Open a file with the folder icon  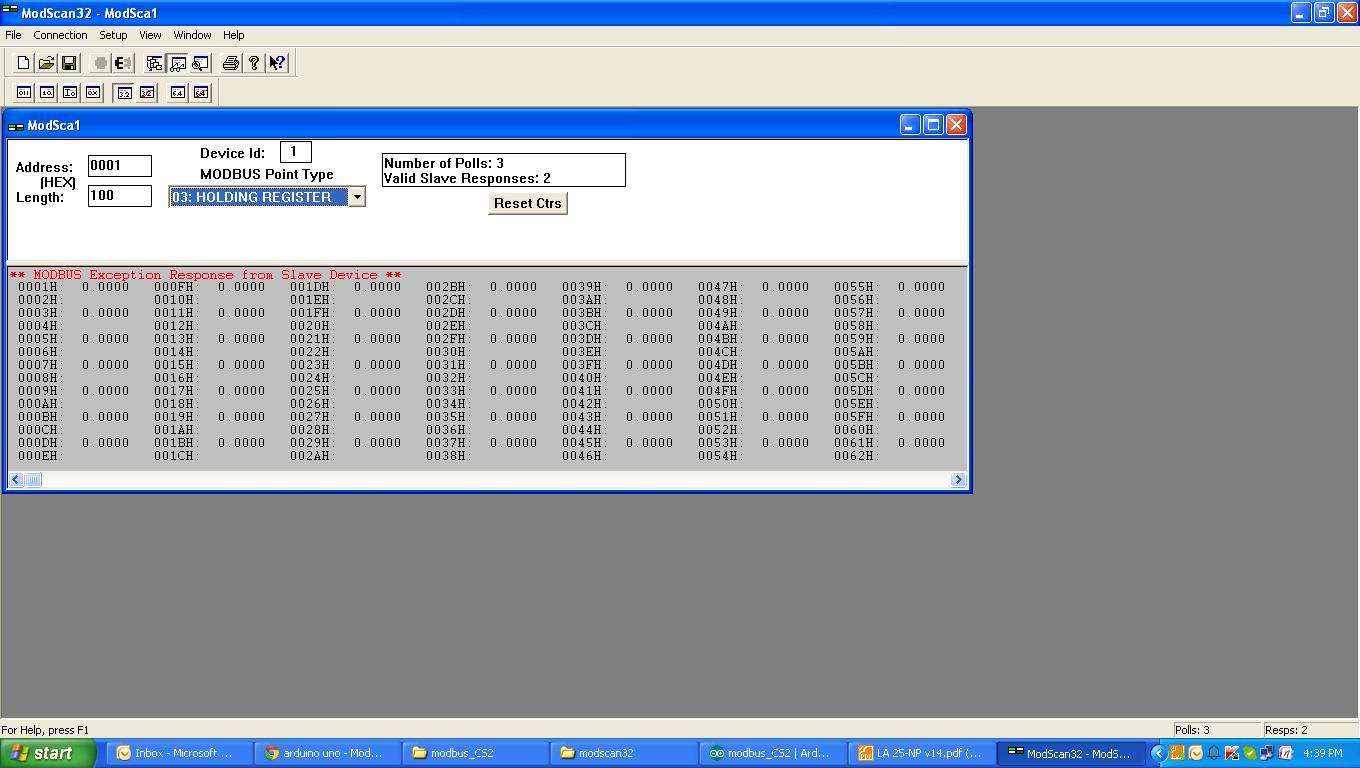pos(46,63)
